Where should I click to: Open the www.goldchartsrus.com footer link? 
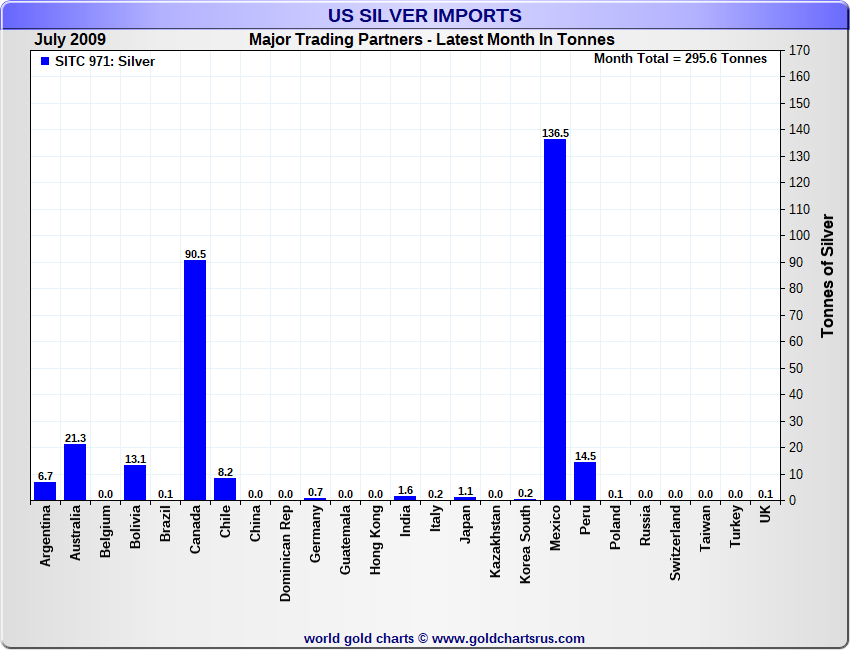pos(508,638)
